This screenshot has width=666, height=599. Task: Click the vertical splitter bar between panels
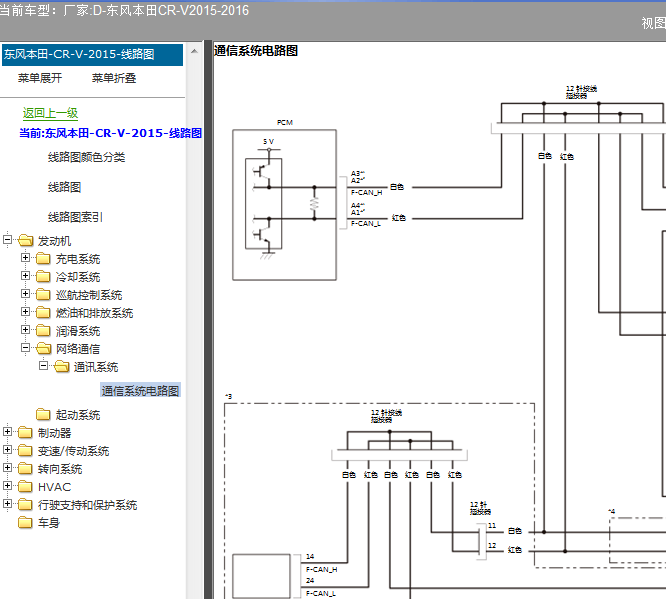[208, 319]
